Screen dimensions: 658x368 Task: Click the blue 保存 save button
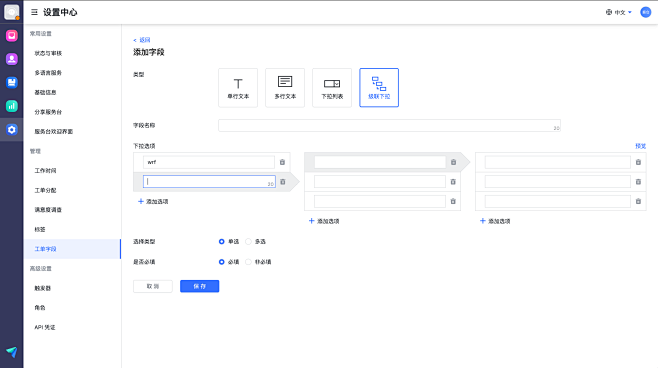200,286
